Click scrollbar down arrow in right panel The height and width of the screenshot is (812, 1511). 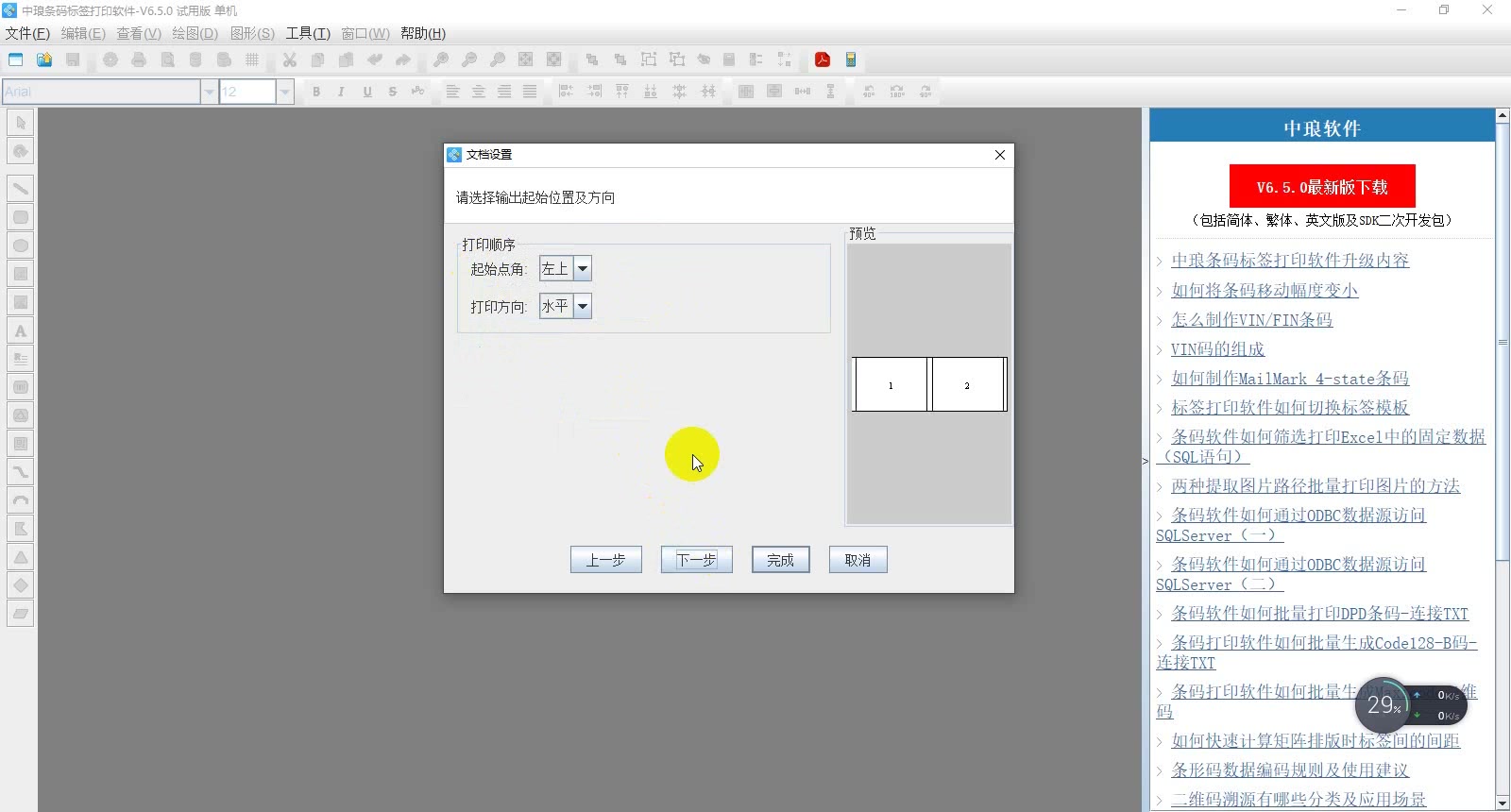click(1503, 804)
